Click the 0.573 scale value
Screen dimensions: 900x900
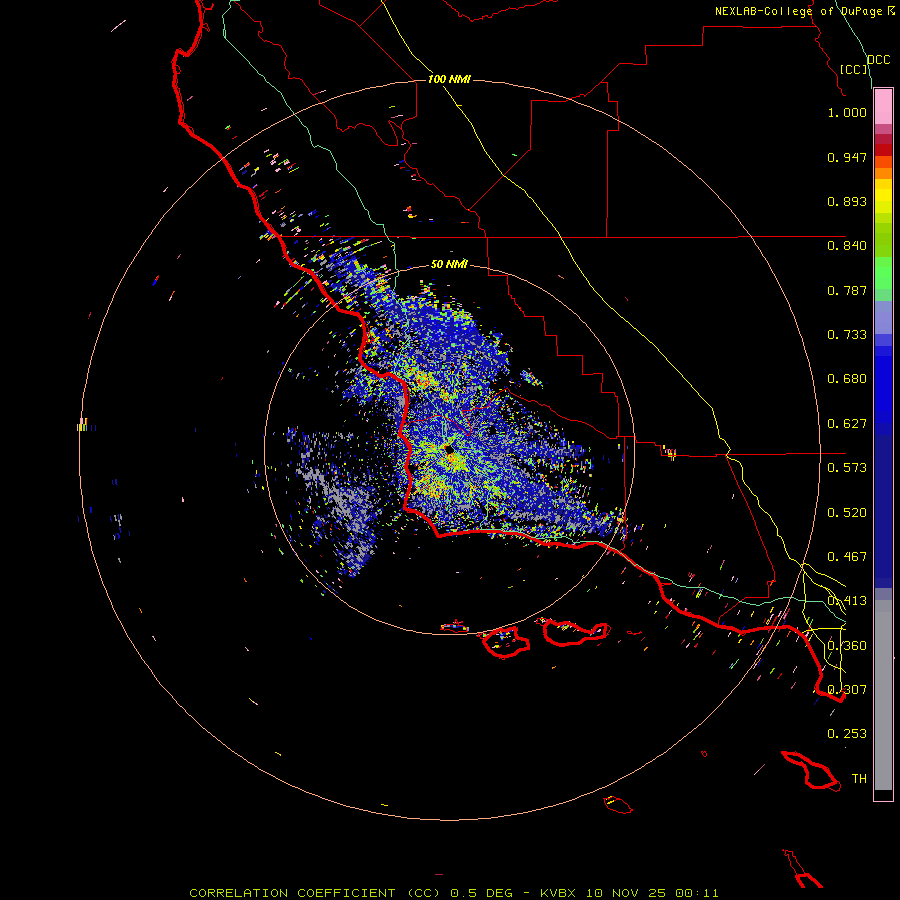(847, 468)
